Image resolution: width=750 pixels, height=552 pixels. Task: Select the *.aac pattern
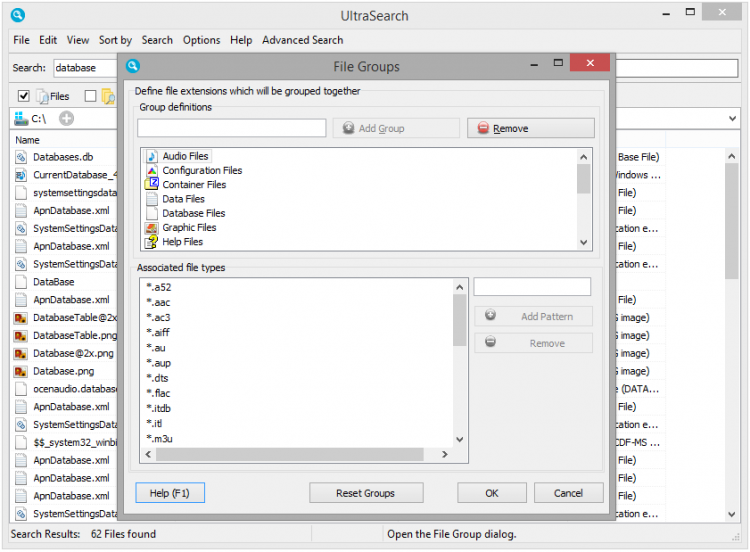(158, 303)
